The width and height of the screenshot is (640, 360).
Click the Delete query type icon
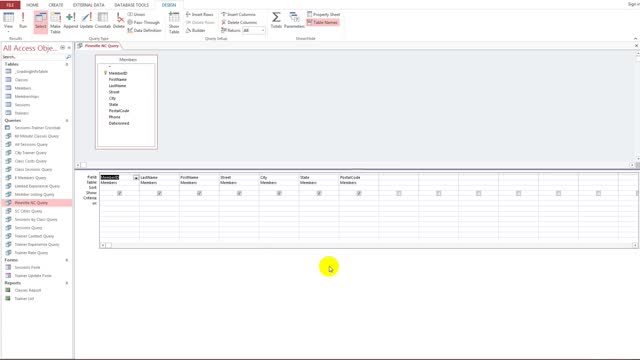(x=119, y=20)
